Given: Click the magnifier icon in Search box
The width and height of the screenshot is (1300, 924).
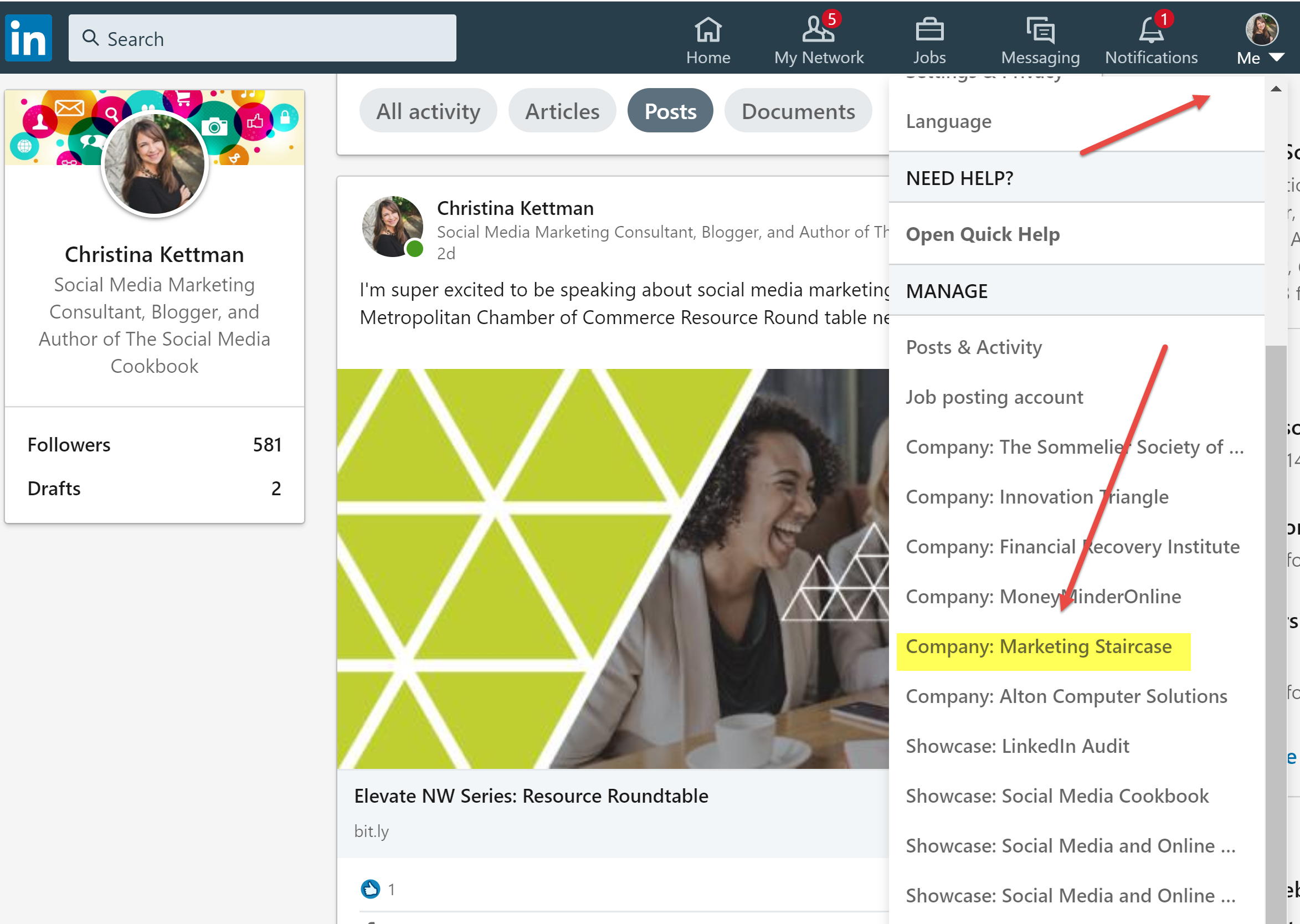Looking at the screenshot, I should [x=90, y=38].
